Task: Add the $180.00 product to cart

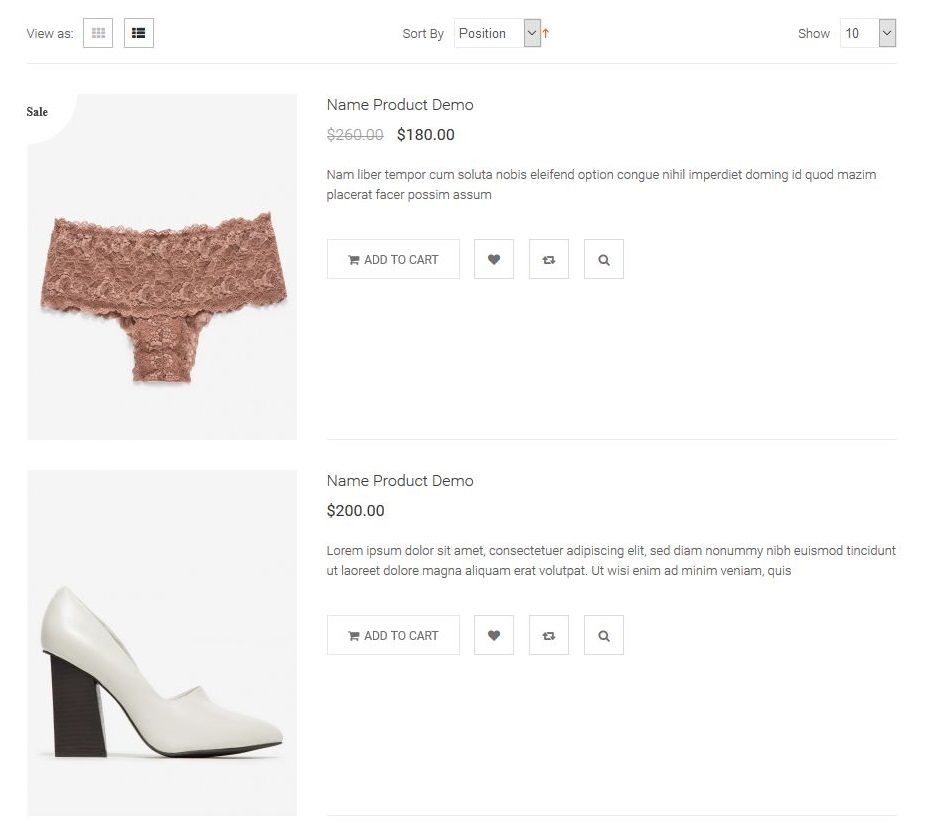Action: point(393,259)
